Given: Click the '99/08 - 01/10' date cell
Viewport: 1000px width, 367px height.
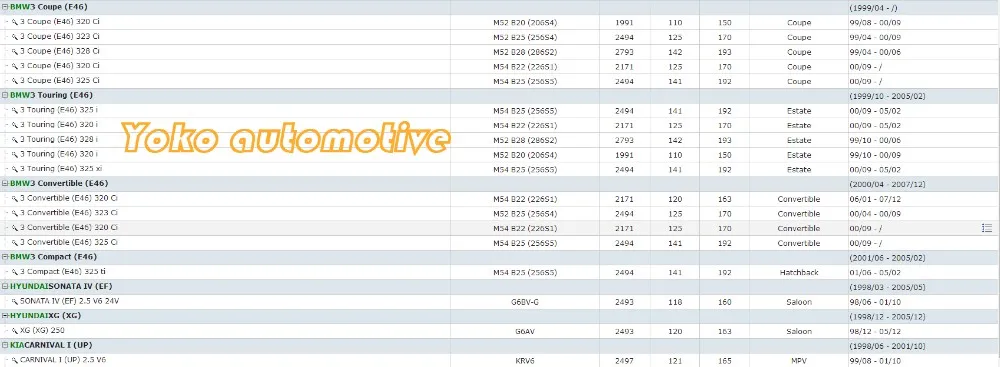Looking at the screenshot, I should pos(875,361).
